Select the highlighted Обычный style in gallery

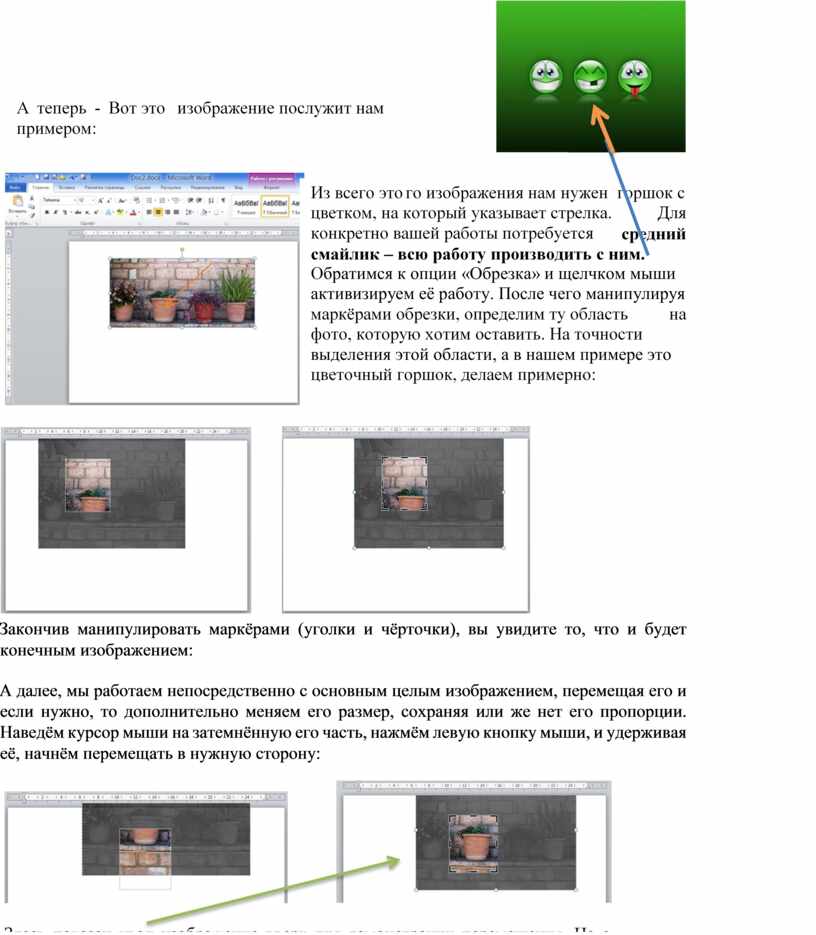(274, 206)
